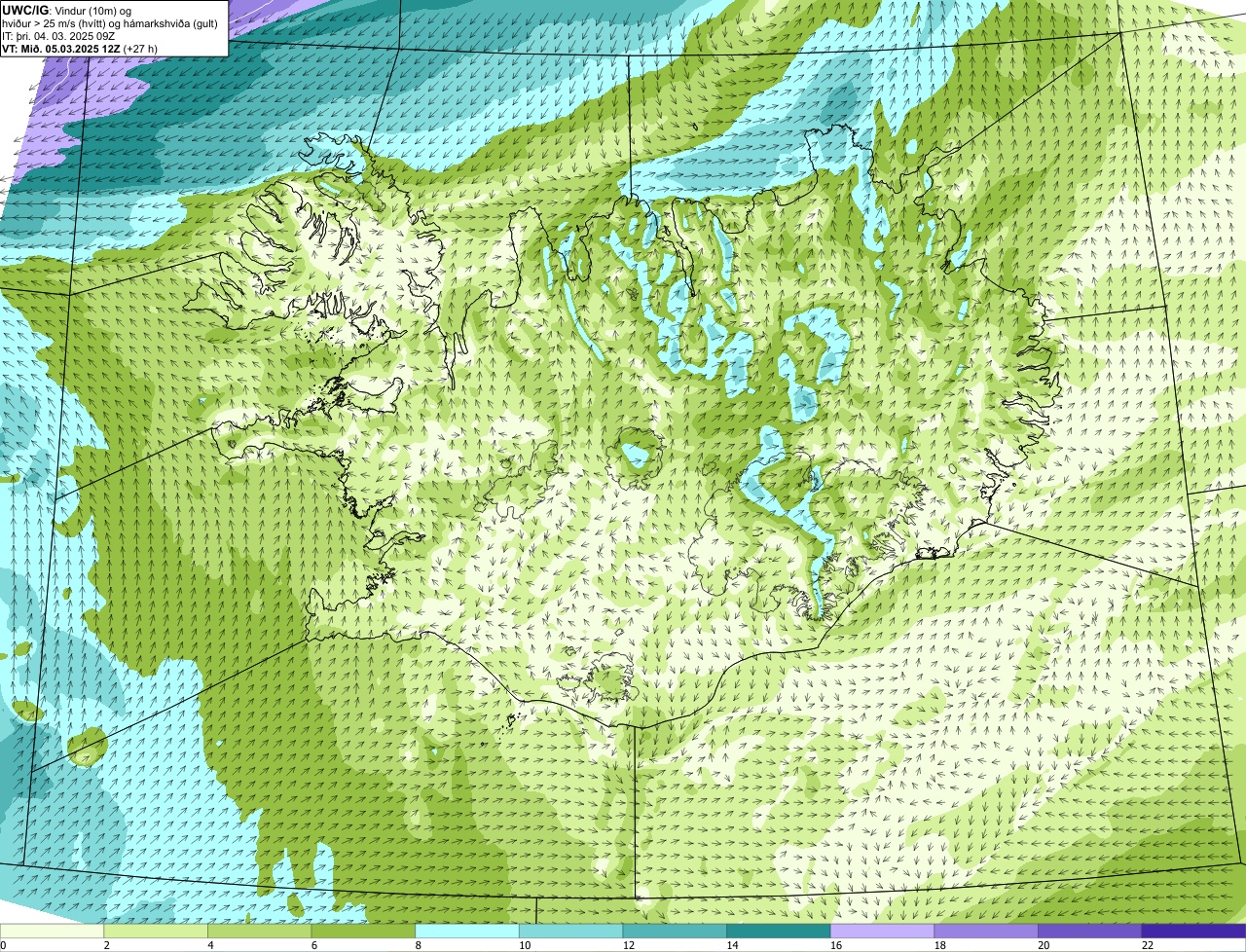Screen dimensions: 1246x952
Task: Click the legend scale label "8"
Action: click(418, 945)
